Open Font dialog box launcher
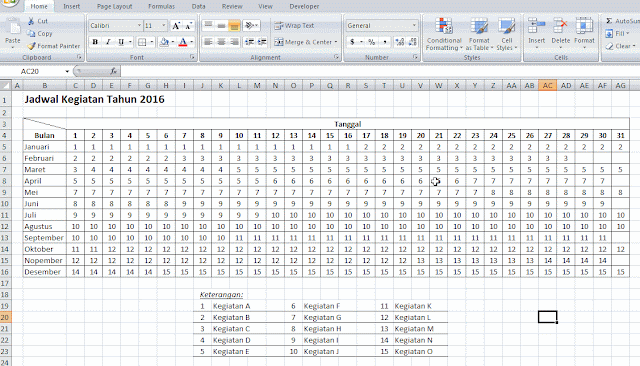This screenshot has height=366, width=640. (192, 58)
